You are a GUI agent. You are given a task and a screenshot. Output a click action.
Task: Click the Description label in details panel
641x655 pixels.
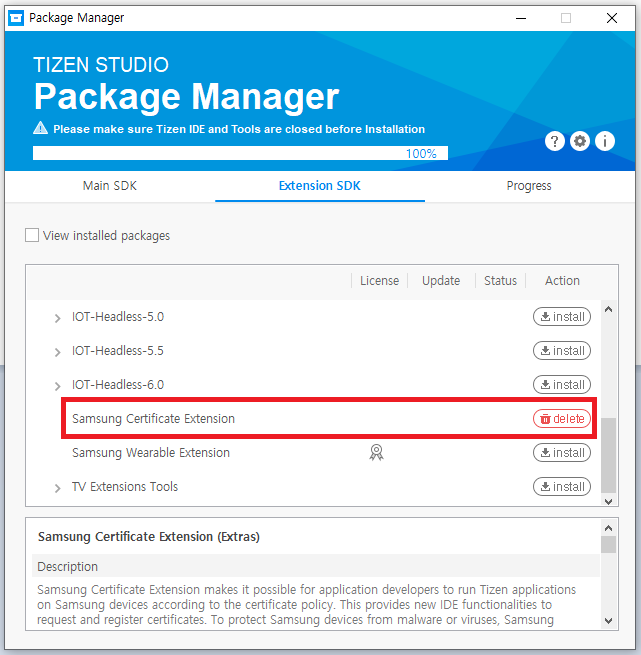pos(67,566)
